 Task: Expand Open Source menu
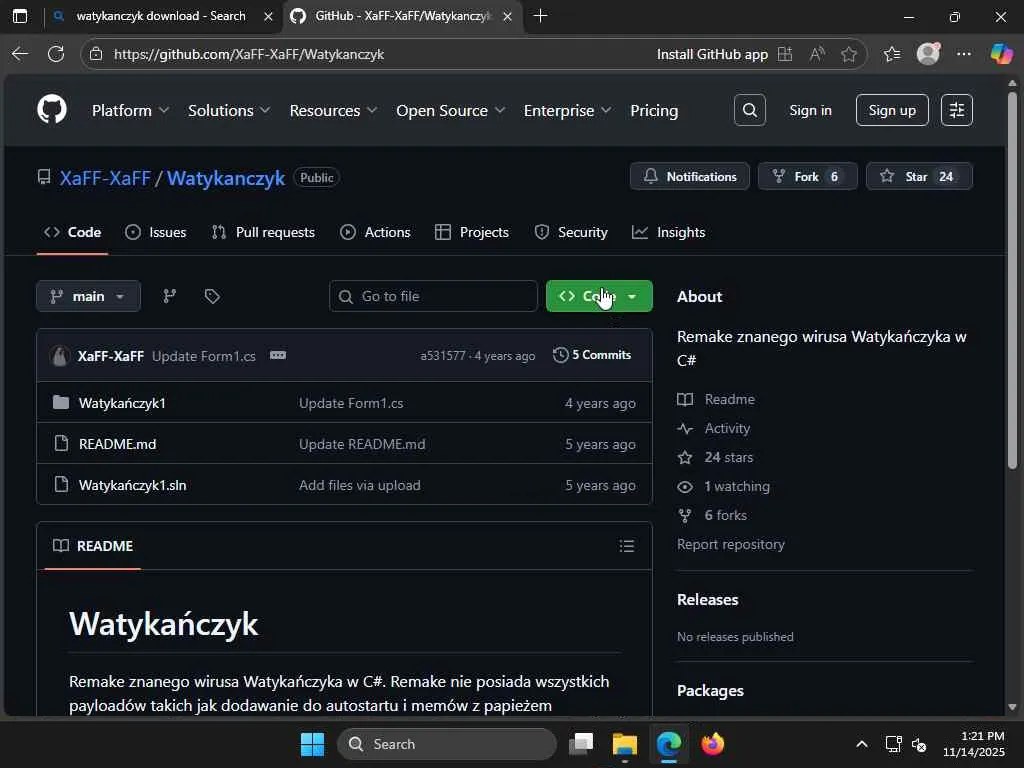coord(451,110)
